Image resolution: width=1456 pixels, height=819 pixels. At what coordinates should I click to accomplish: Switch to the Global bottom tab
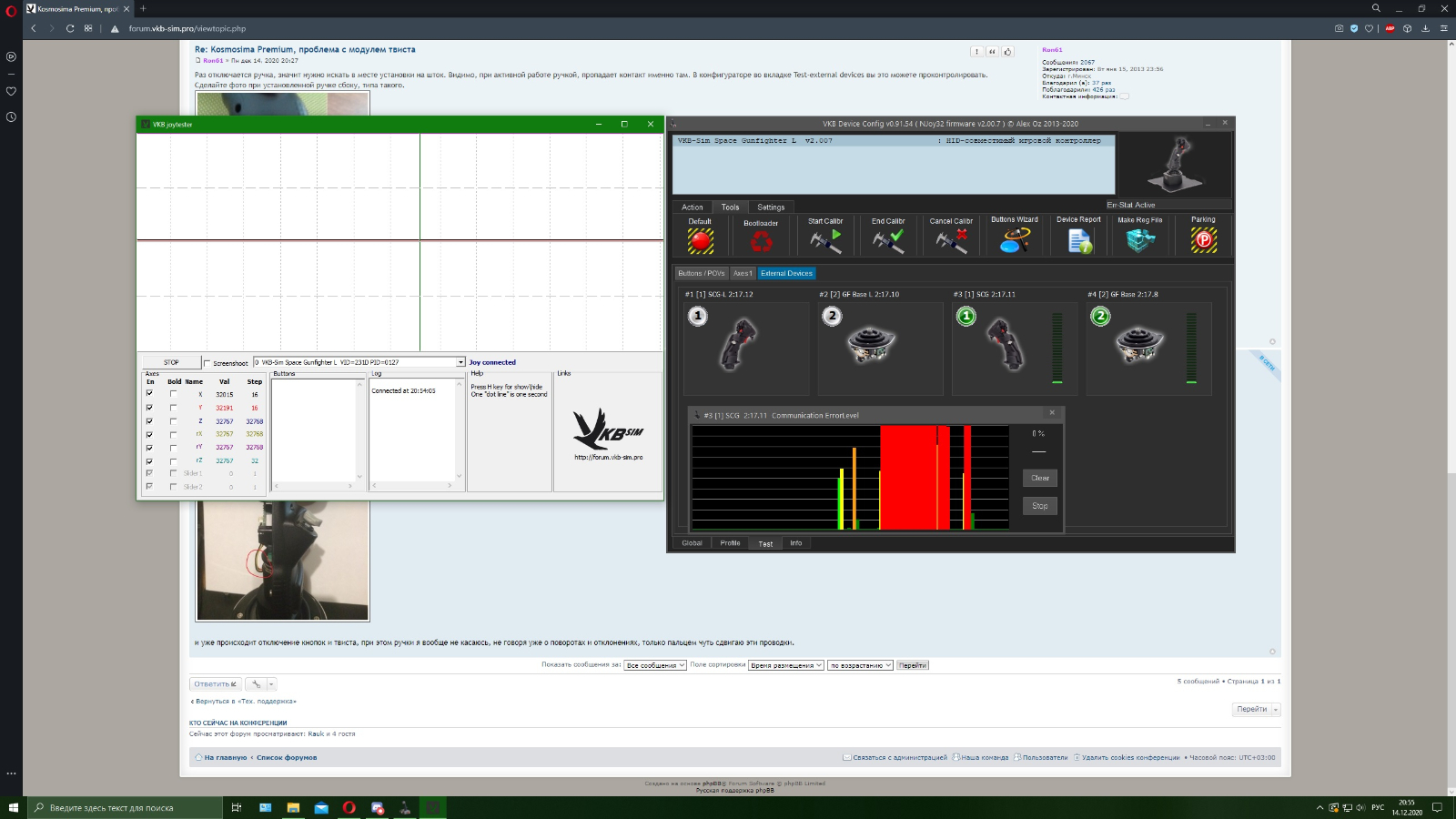pos(693,543)
